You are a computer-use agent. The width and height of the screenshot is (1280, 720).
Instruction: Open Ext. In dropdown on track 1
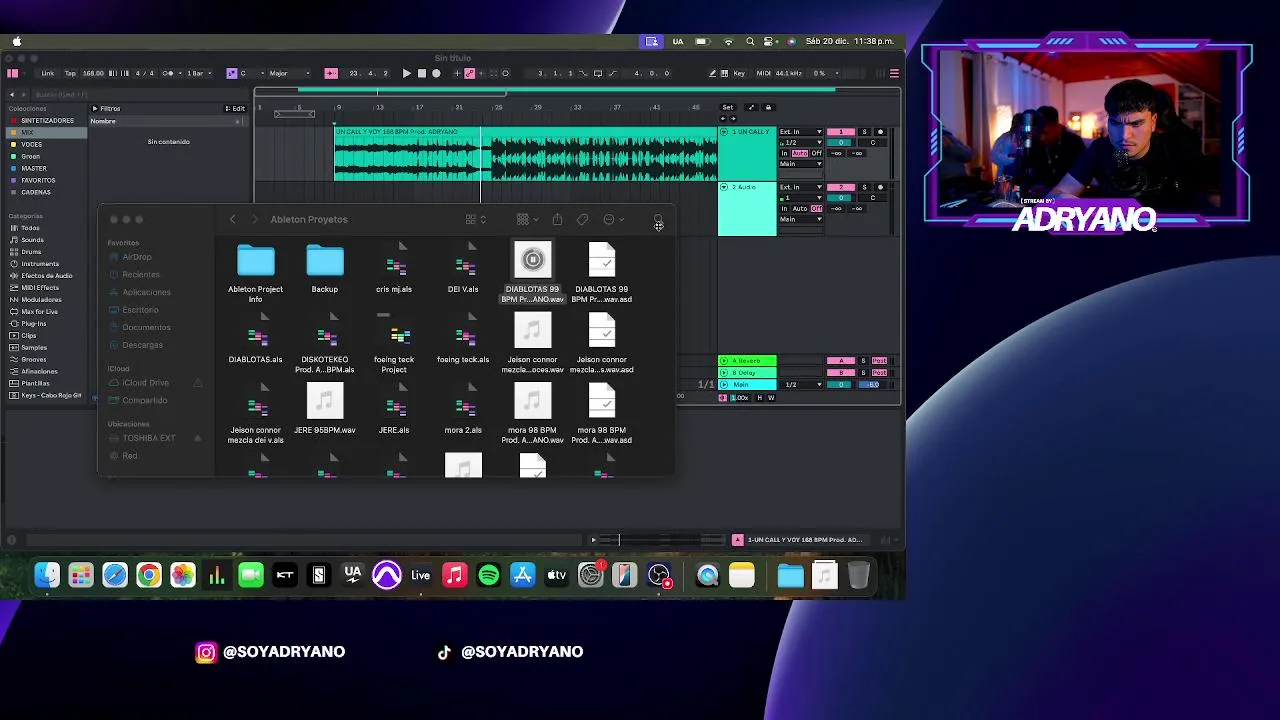800,132
